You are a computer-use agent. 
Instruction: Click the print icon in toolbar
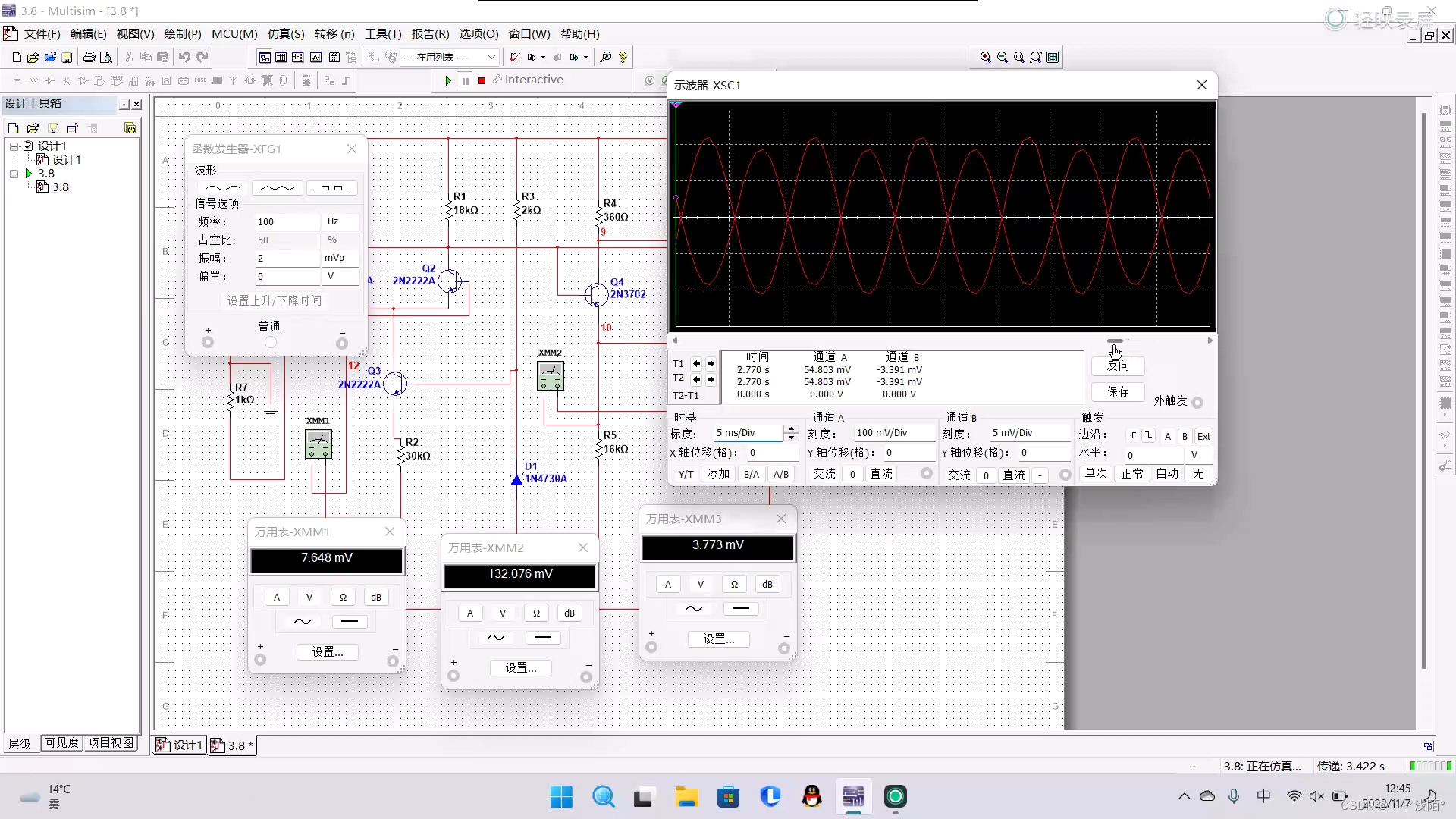tap(89, 58)
